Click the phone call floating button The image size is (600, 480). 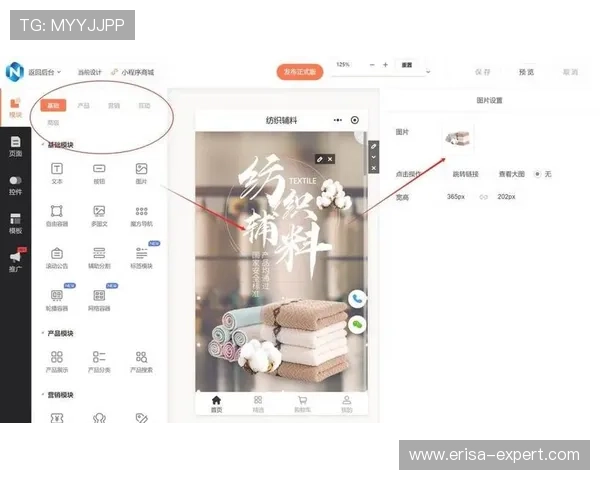pos(357,299)
